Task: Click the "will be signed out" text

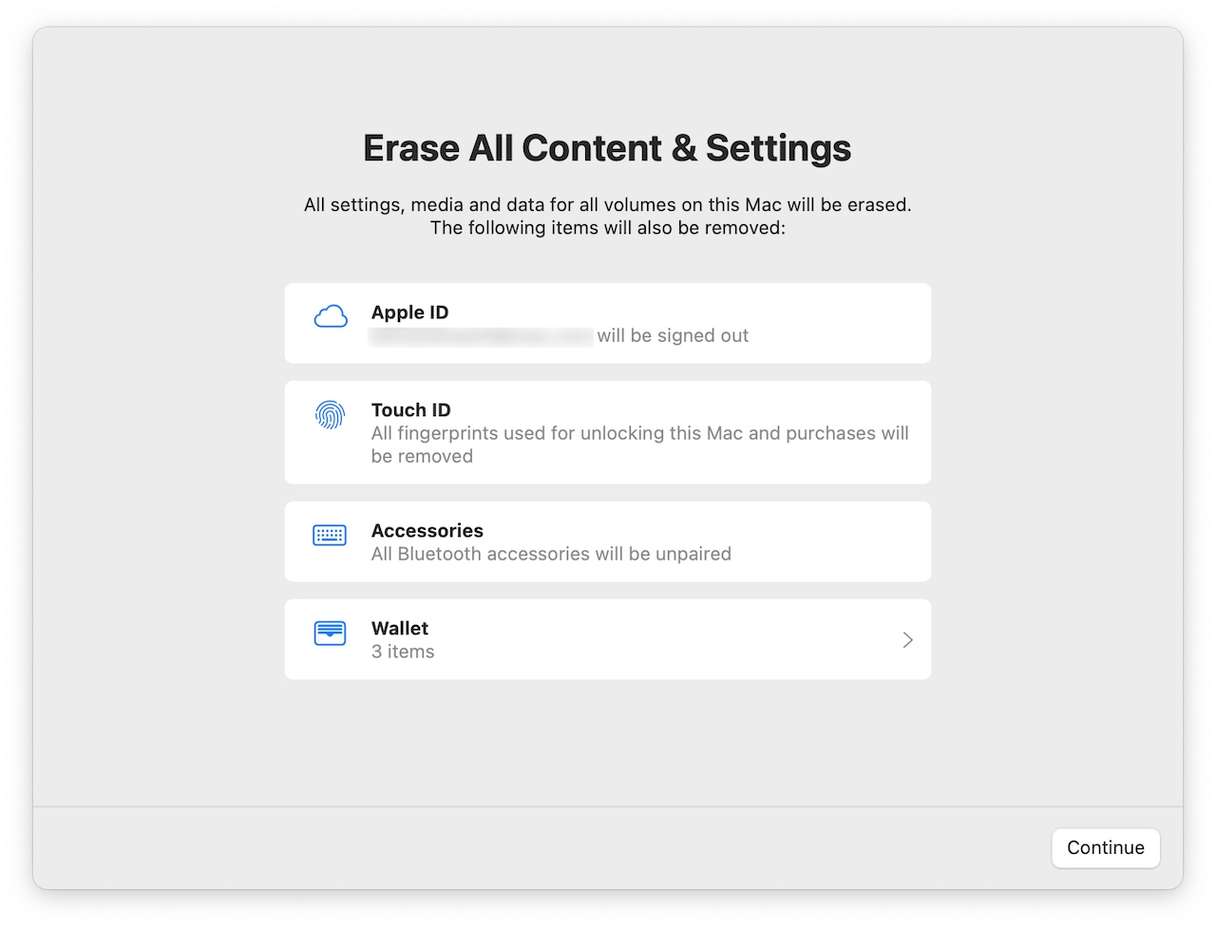Action: 673,336
